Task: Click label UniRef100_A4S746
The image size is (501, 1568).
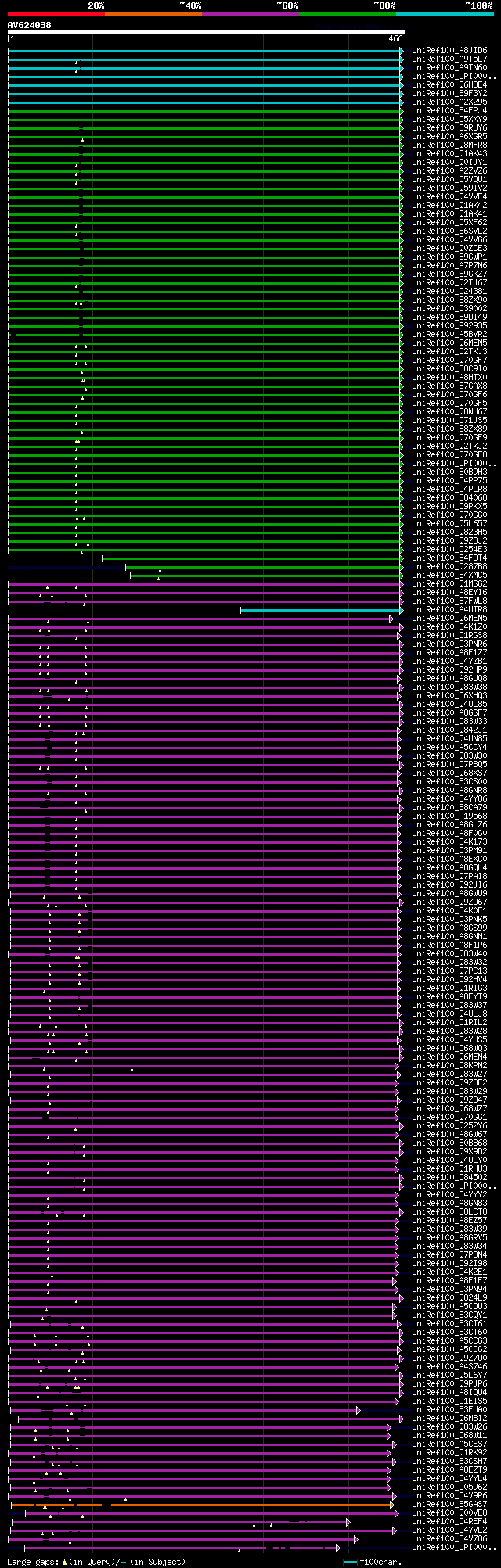Action: (x=449, y=1366)
